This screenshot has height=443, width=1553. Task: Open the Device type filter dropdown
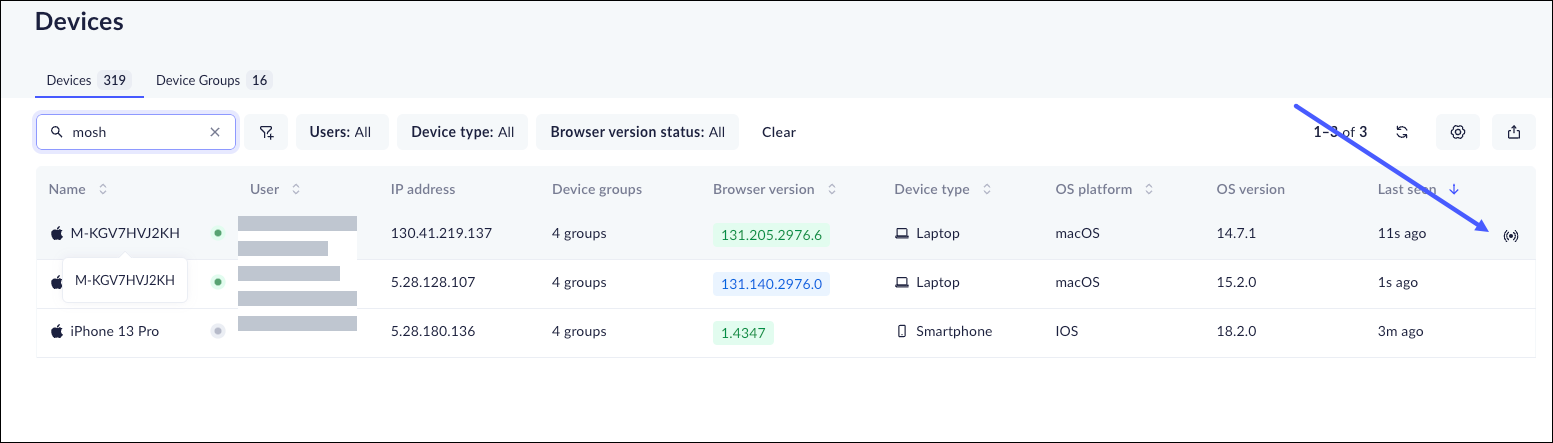pyautogui.click(x=462, y=132)
